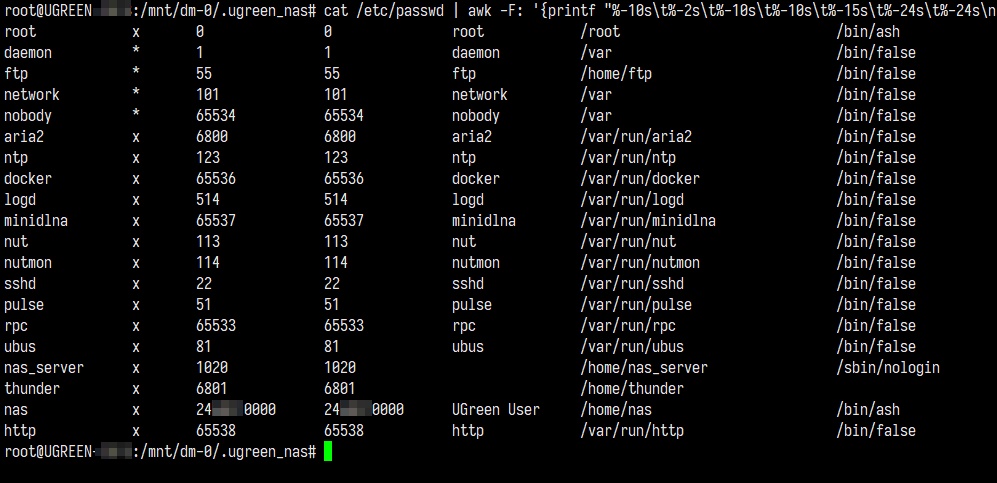Click the /var/run/minidlna directory path

(x=648, y=220)
